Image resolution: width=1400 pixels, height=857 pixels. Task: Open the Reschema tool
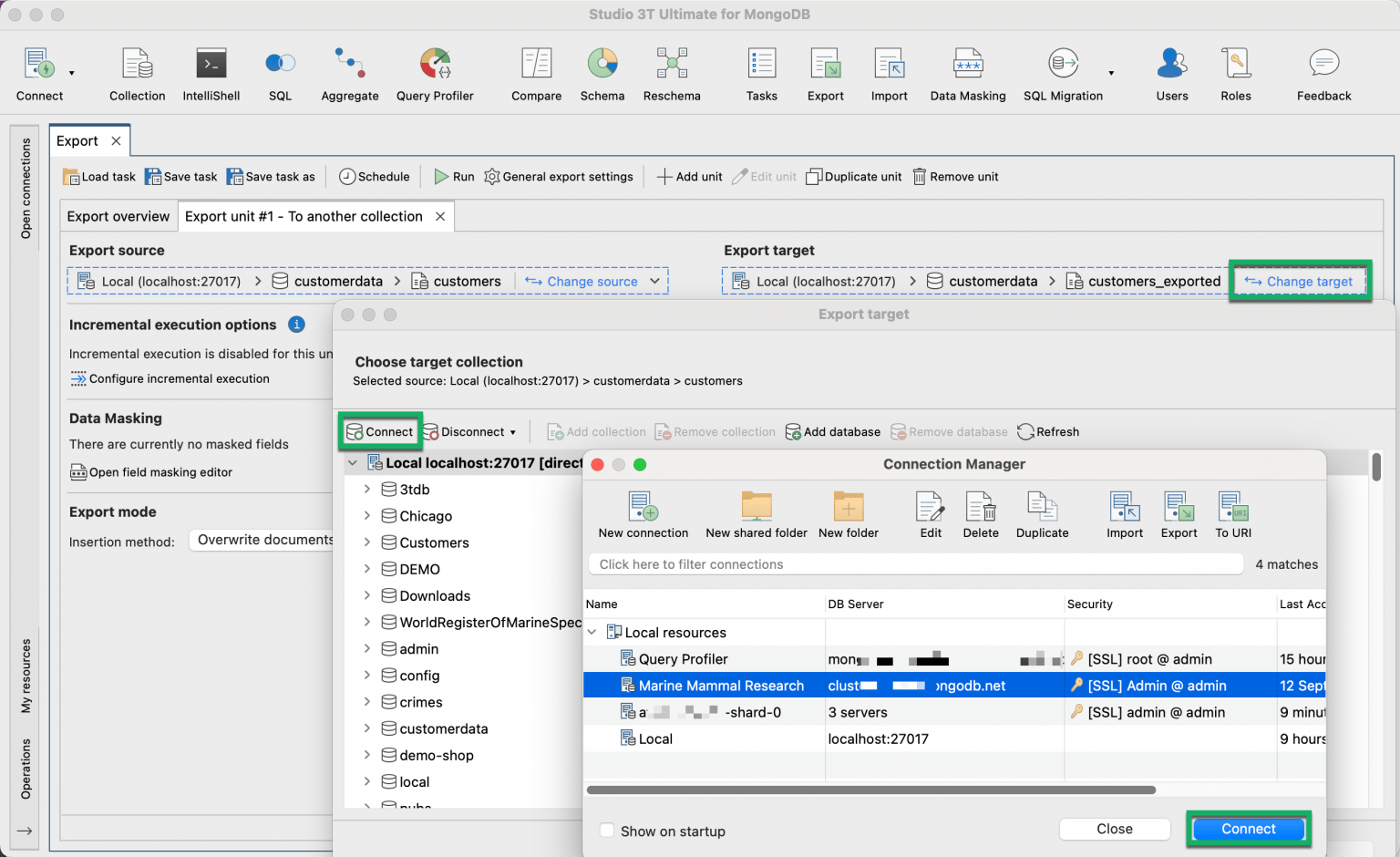tap(671, 72)
